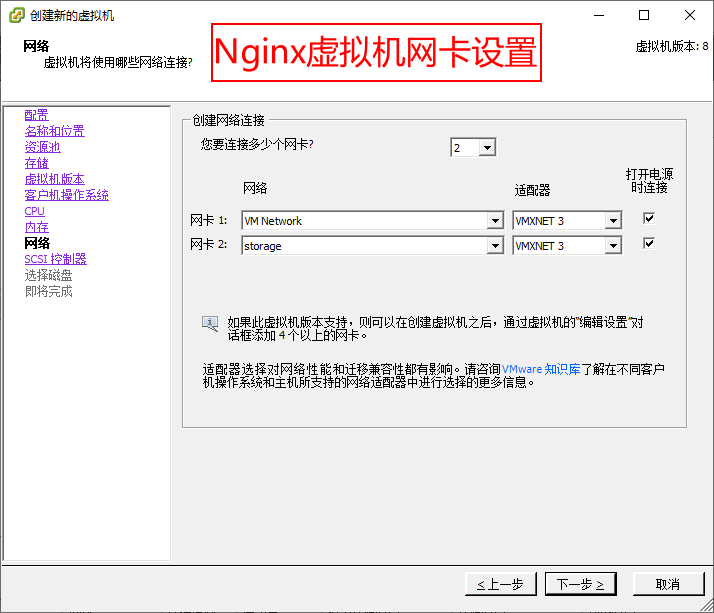Navigate to 虚拟机版本 step

[54, 179]
